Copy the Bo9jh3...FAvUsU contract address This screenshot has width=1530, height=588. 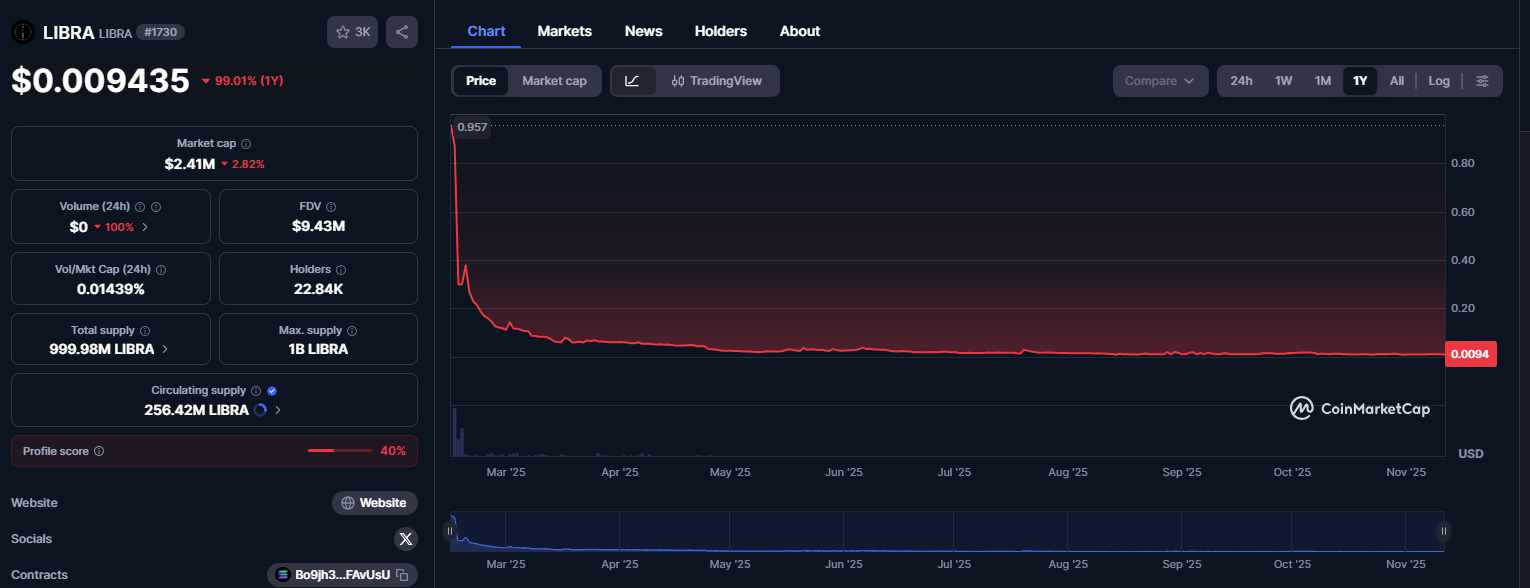tap(401, 575)
